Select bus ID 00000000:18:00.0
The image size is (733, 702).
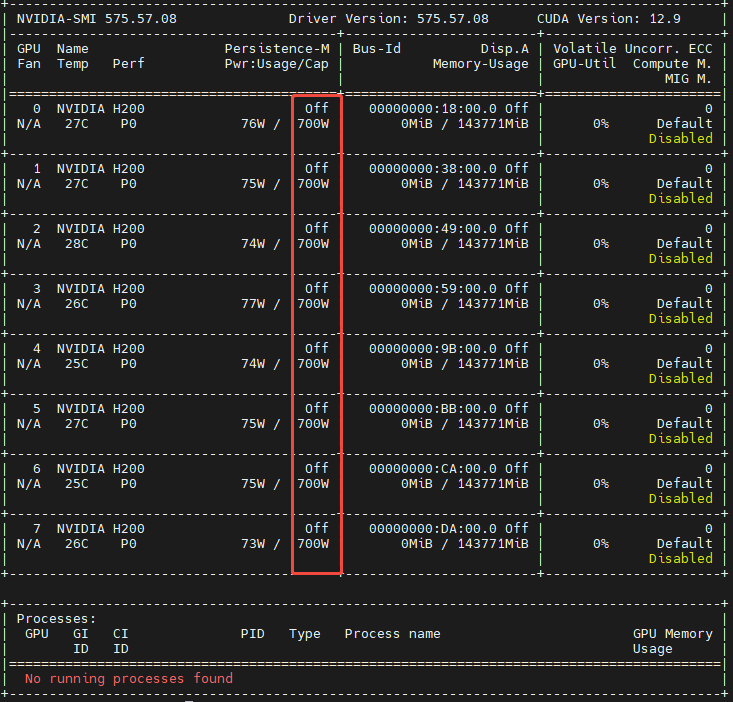[x=433, y=109]
